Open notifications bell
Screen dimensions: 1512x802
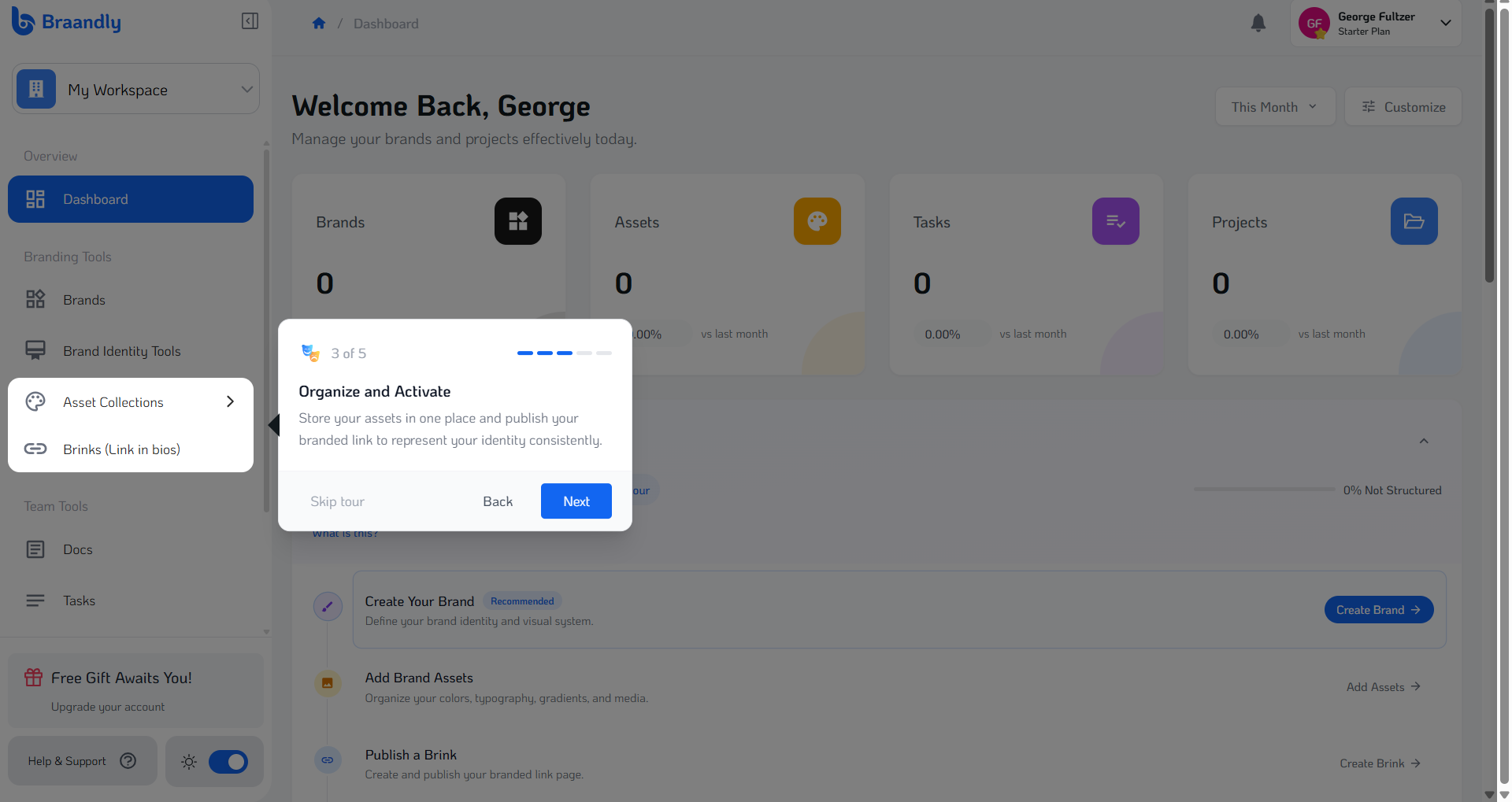[x=1258, y=24]
